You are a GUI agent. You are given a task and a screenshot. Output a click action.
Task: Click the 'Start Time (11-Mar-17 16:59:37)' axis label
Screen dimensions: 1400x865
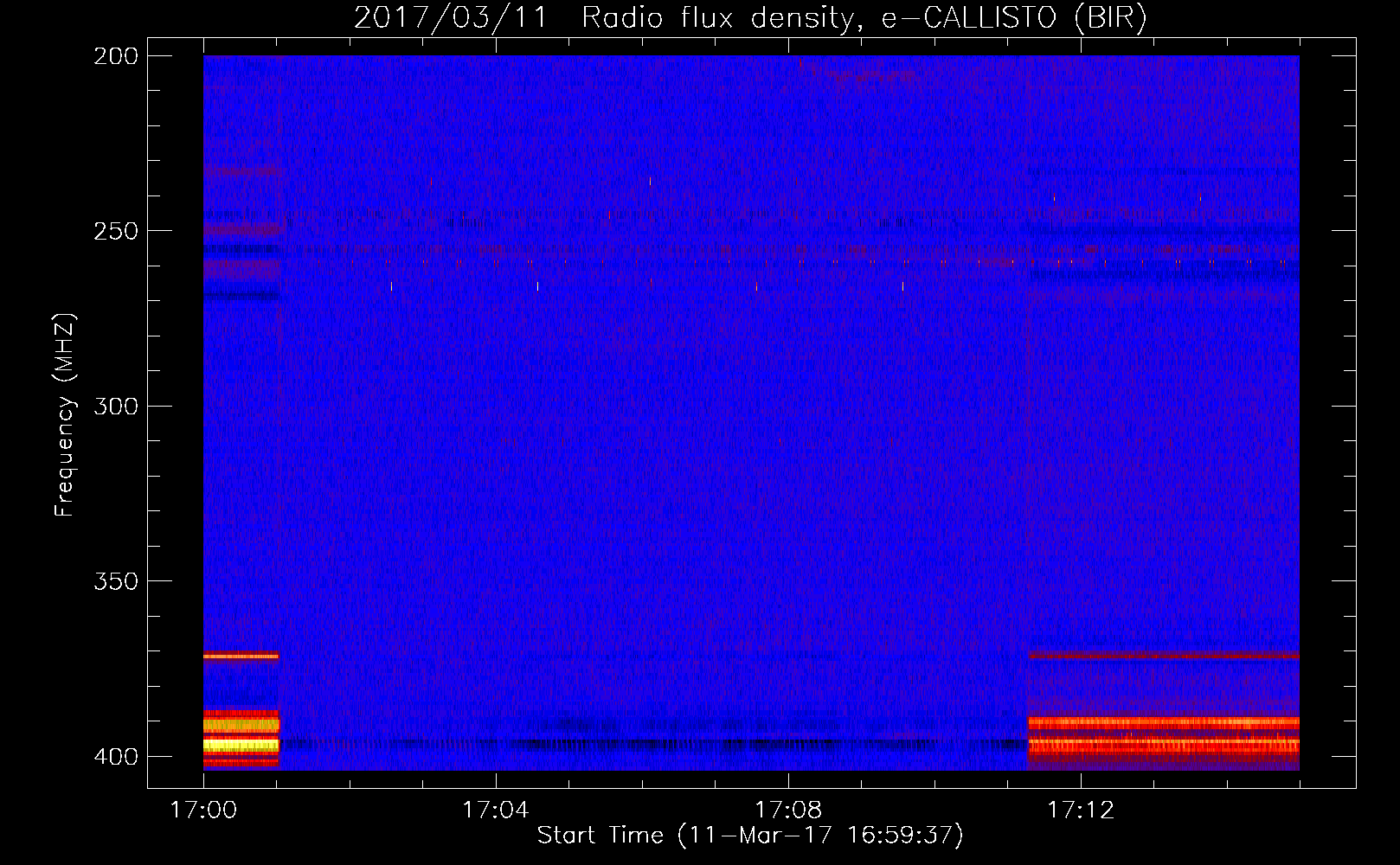click(750, 835)
